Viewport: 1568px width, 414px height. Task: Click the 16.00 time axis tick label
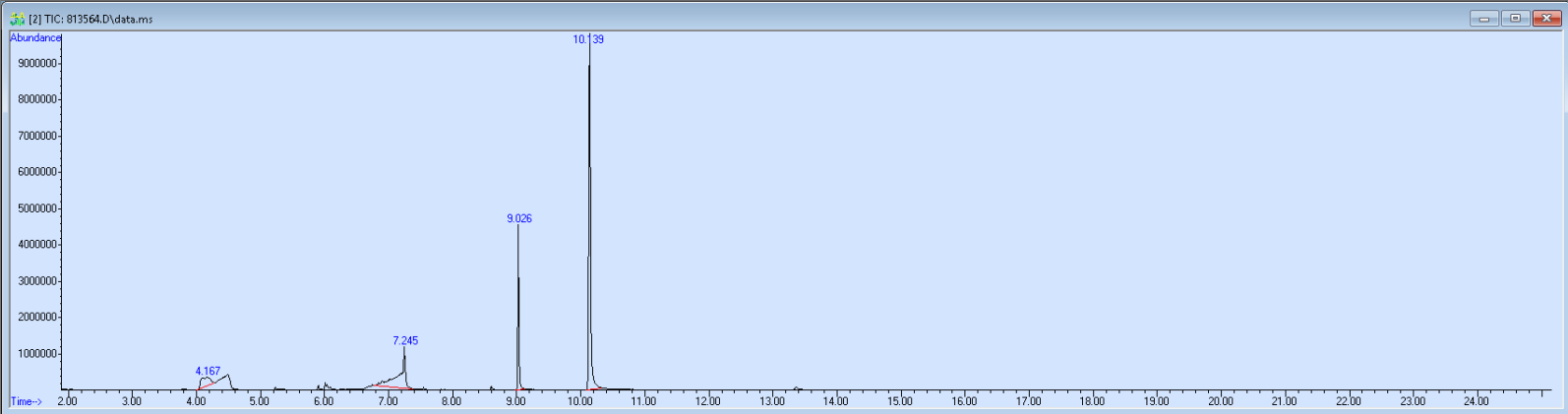coord(964,401)
